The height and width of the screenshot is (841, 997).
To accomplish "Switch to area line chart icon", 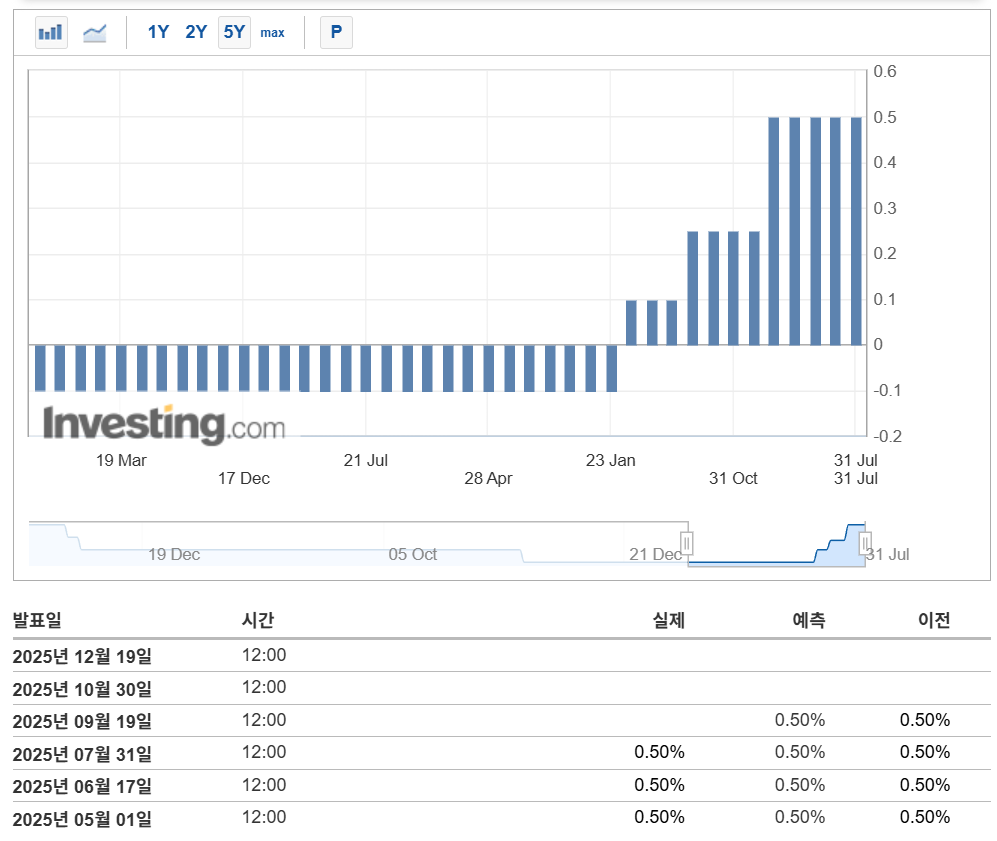I will (x=95, y=32).
